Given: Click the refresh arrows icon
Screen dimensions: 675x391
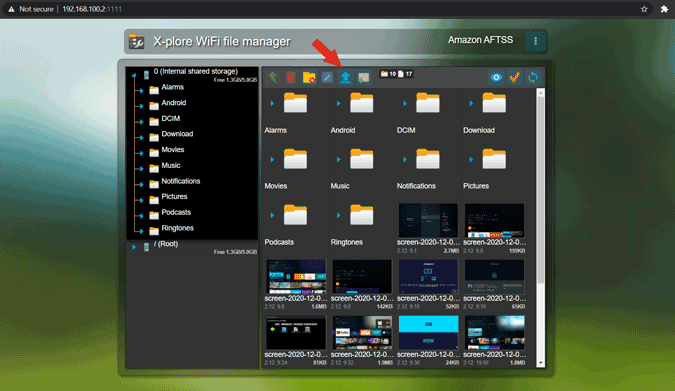Looking at the screenshot, I should (533, 78).
